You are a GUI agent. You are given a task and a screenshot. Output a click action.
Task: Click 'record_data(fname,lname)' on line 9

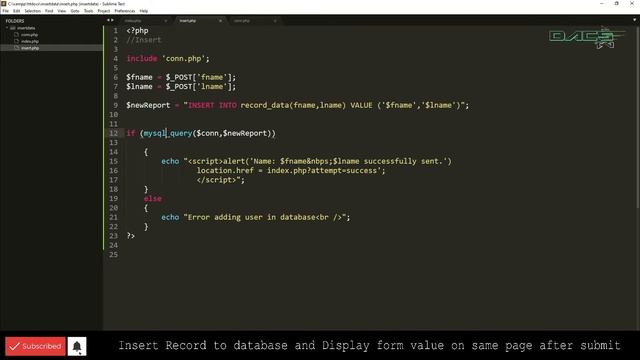pyautogui.click(x=293, y=105)
